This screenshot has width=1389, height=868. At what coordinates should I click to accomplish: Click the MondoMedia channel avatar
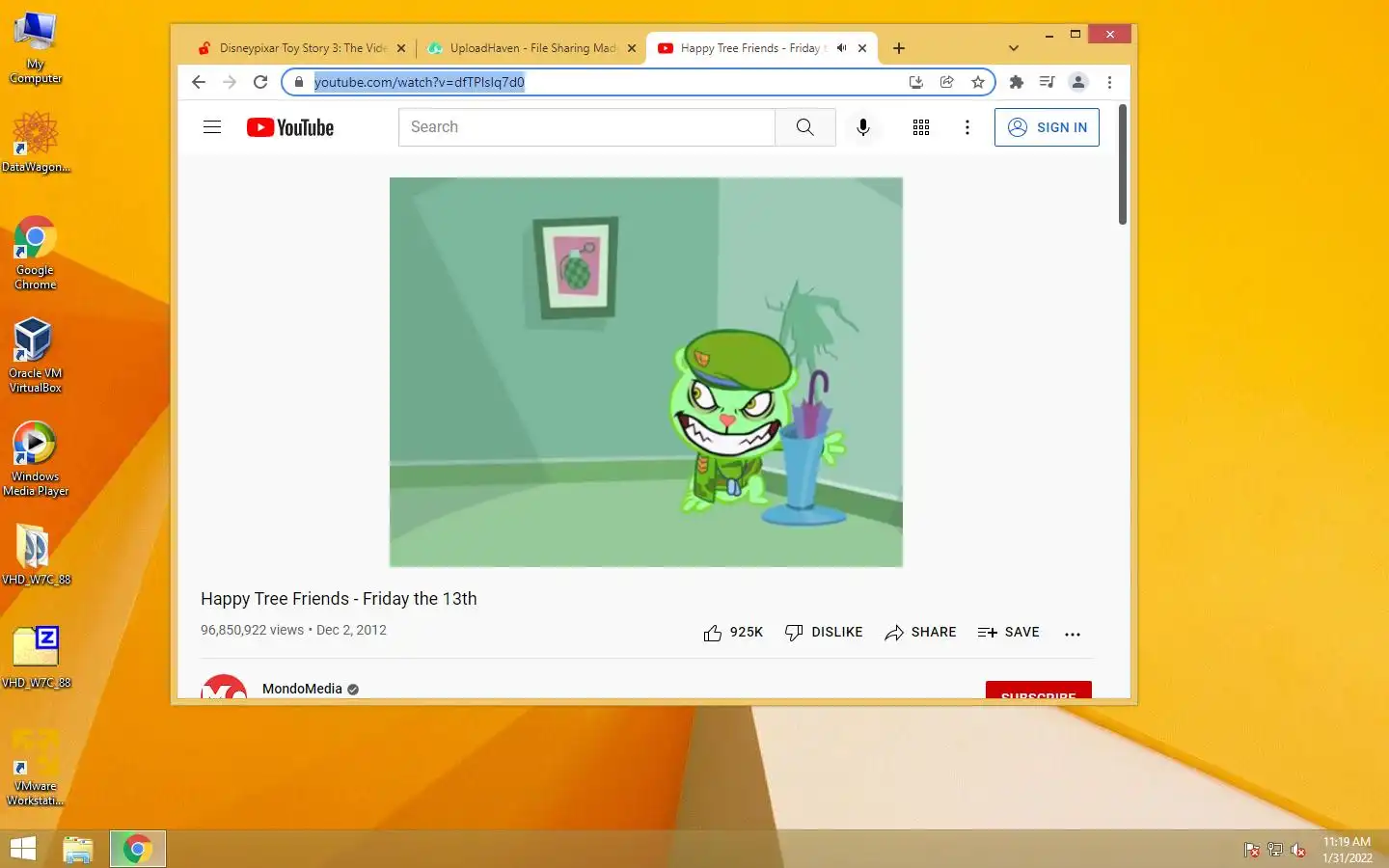click(x=224, y=687)
